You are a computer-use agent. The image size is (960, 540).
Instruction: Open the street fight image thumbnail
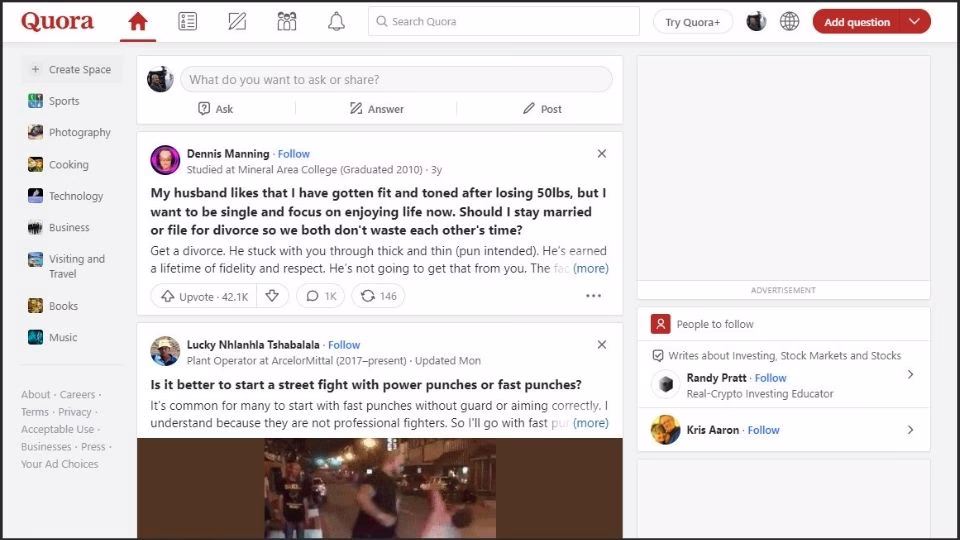click(380, 488)
